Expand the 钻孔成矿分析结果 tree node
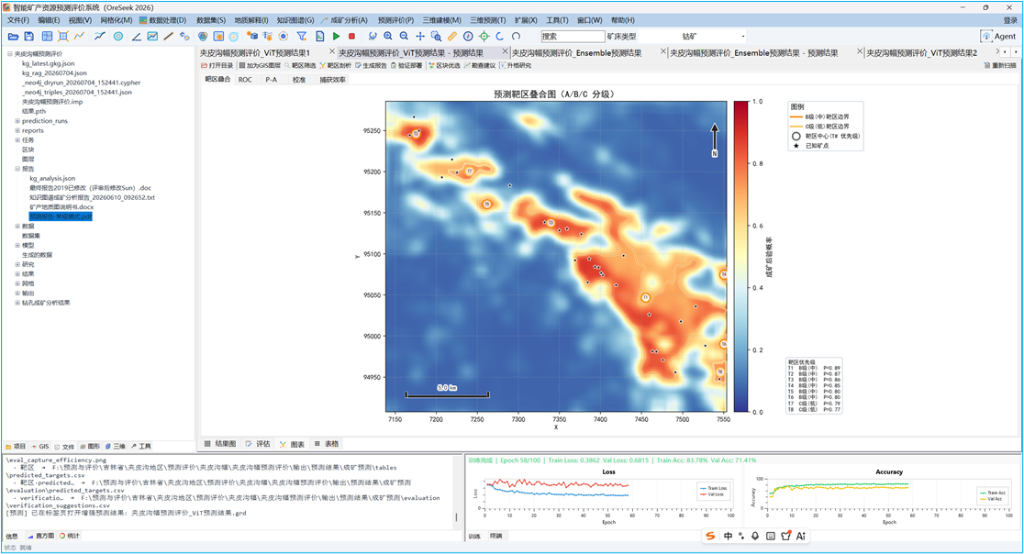Image resolution: width=1024 pixels, height=554 pixels. (x=18, y=302)
